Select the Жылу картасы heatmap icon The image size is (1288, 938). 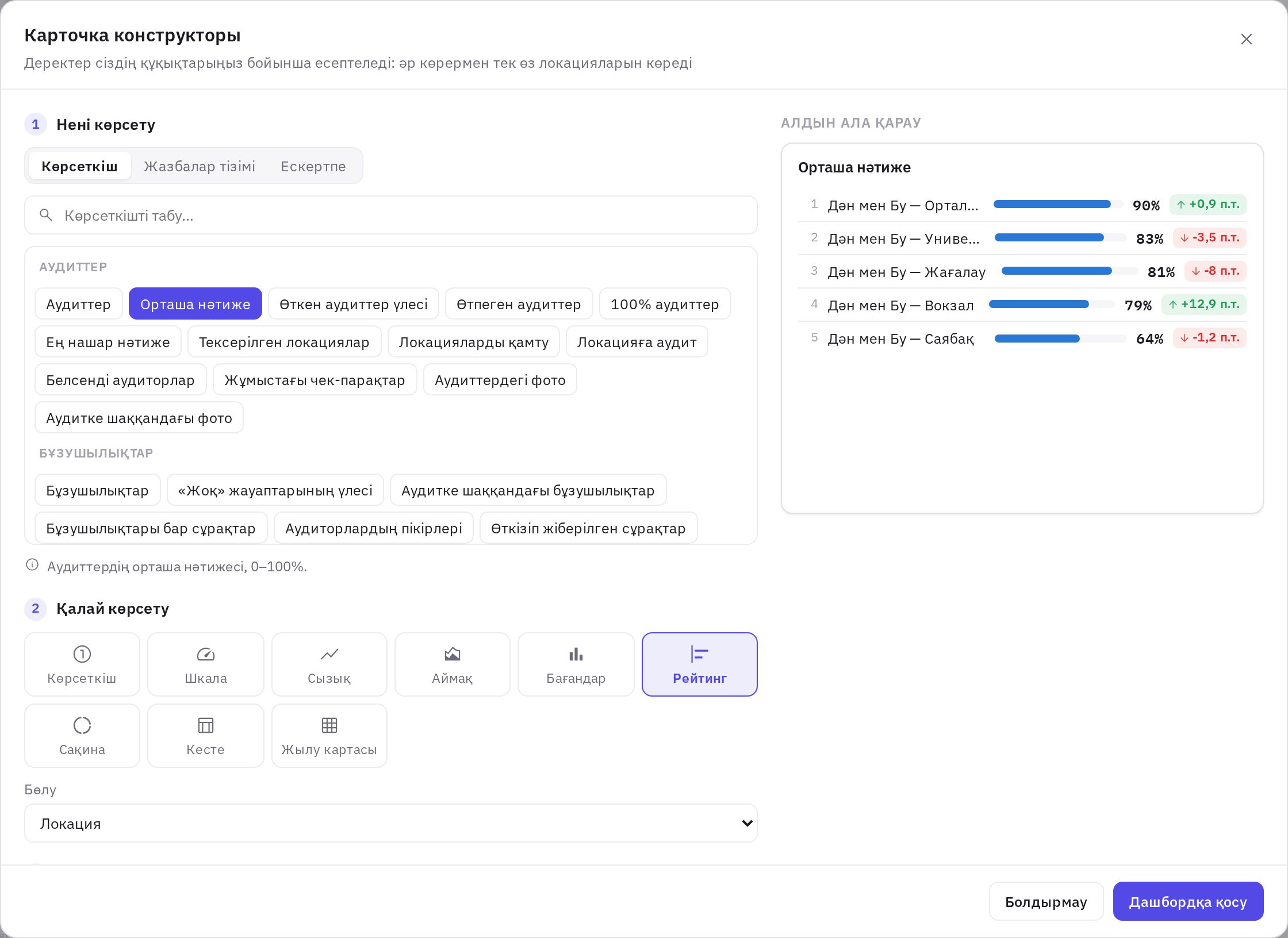click(x=329, y=725)
